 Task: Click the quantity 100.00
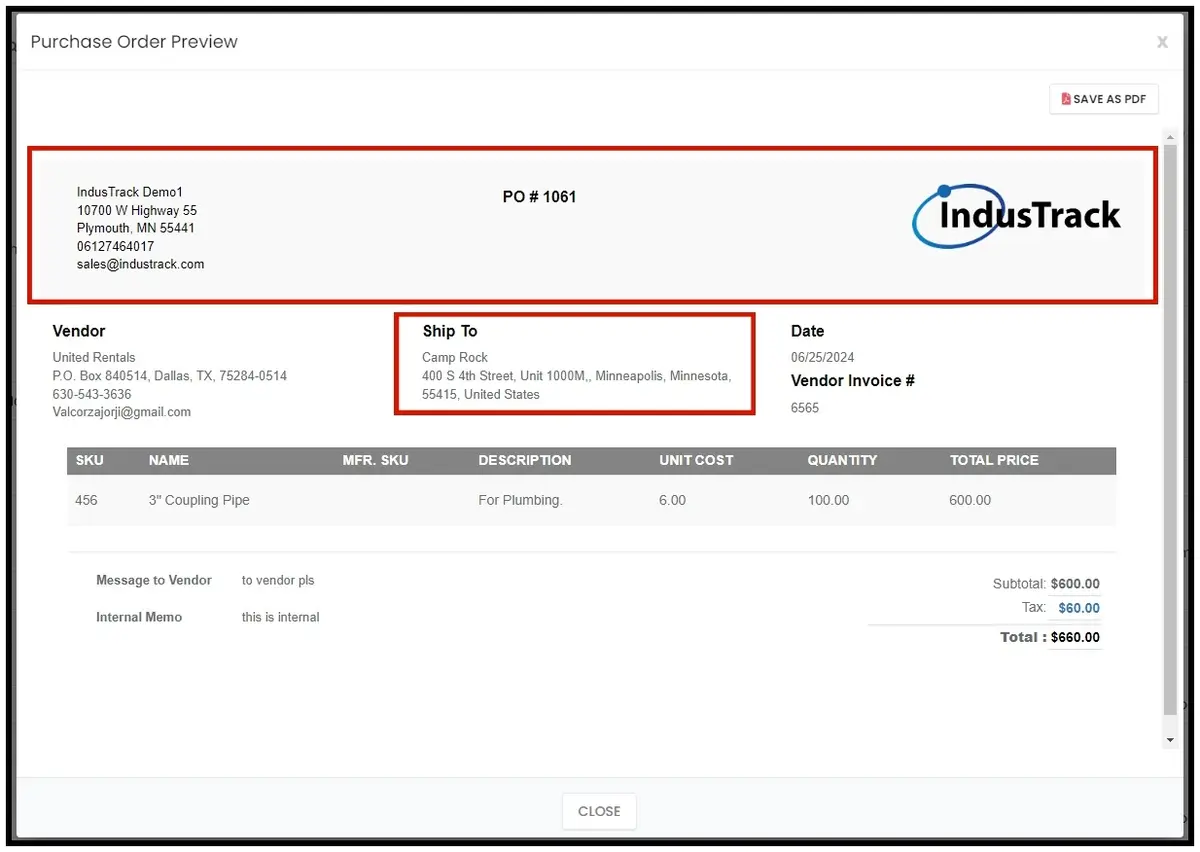click(x=828, y=500)
